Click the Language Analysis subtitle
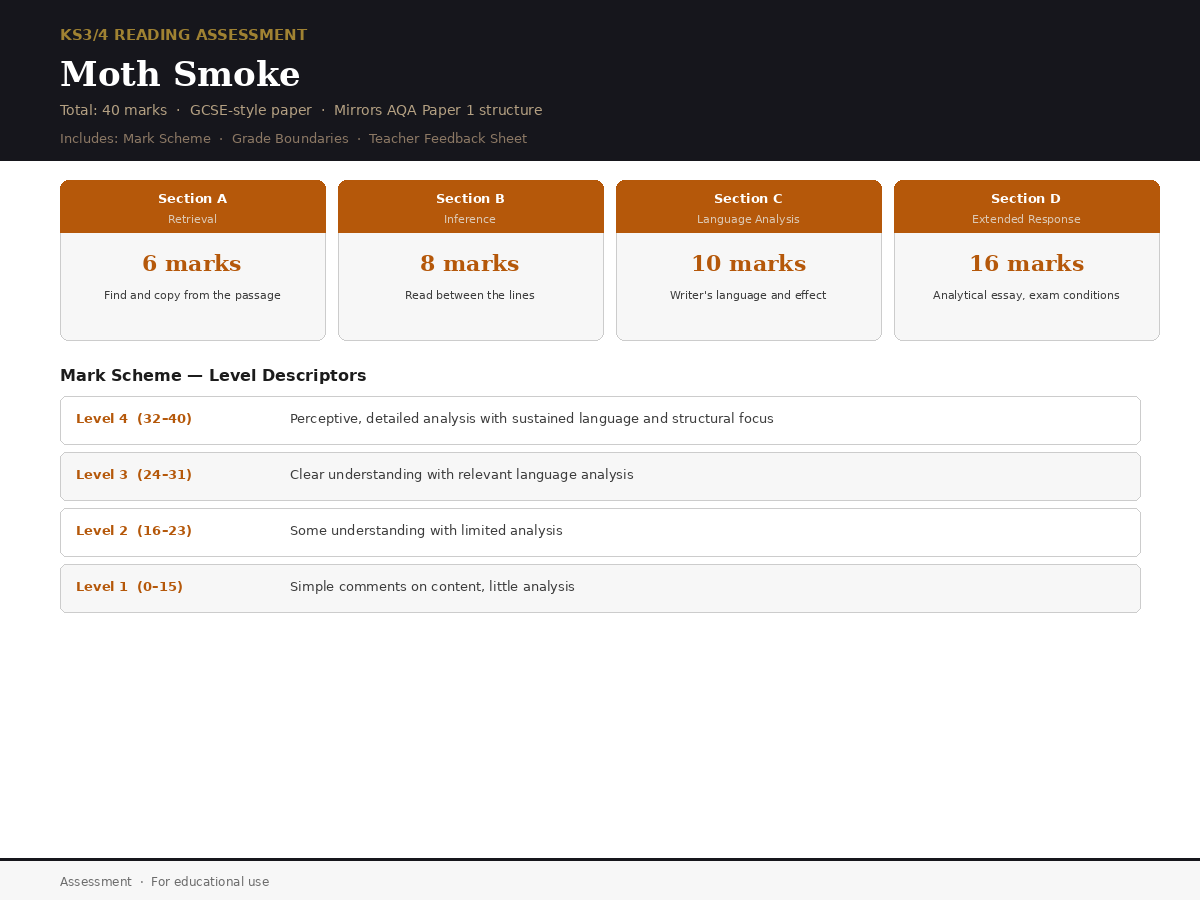This screenshot has height=900, width=1200. click(748, 219)
